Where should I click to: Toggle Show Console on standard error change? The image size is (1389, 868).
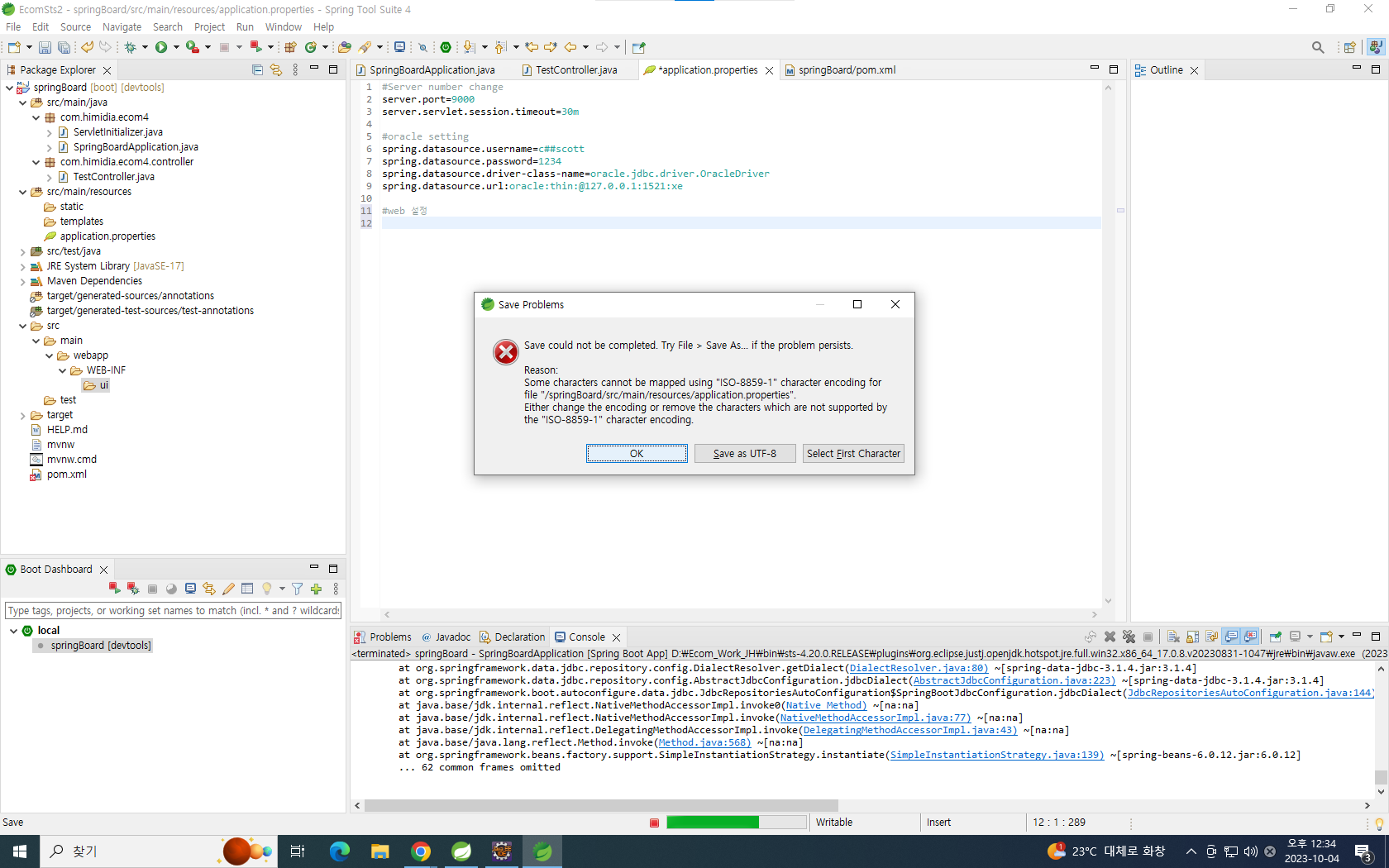1251,637
